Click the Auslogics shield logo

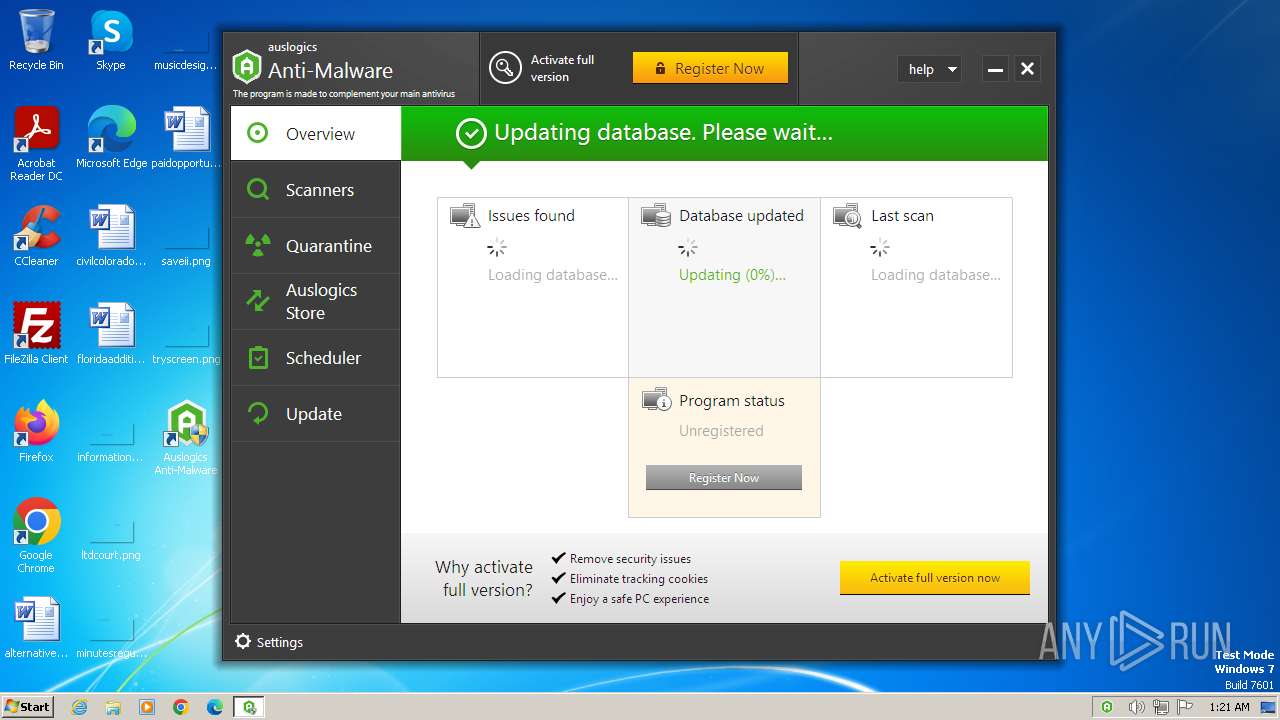point(246,66)
